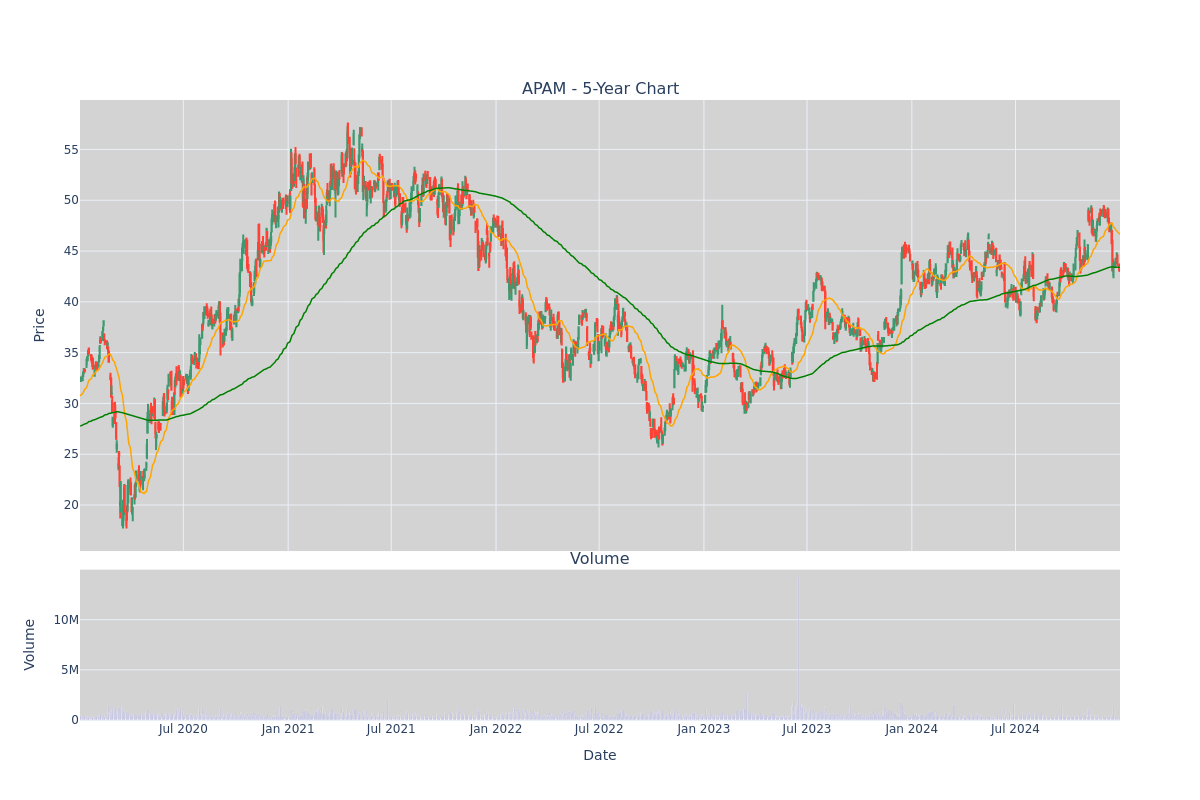Click the price tick label '55'

tap(71, 149)
